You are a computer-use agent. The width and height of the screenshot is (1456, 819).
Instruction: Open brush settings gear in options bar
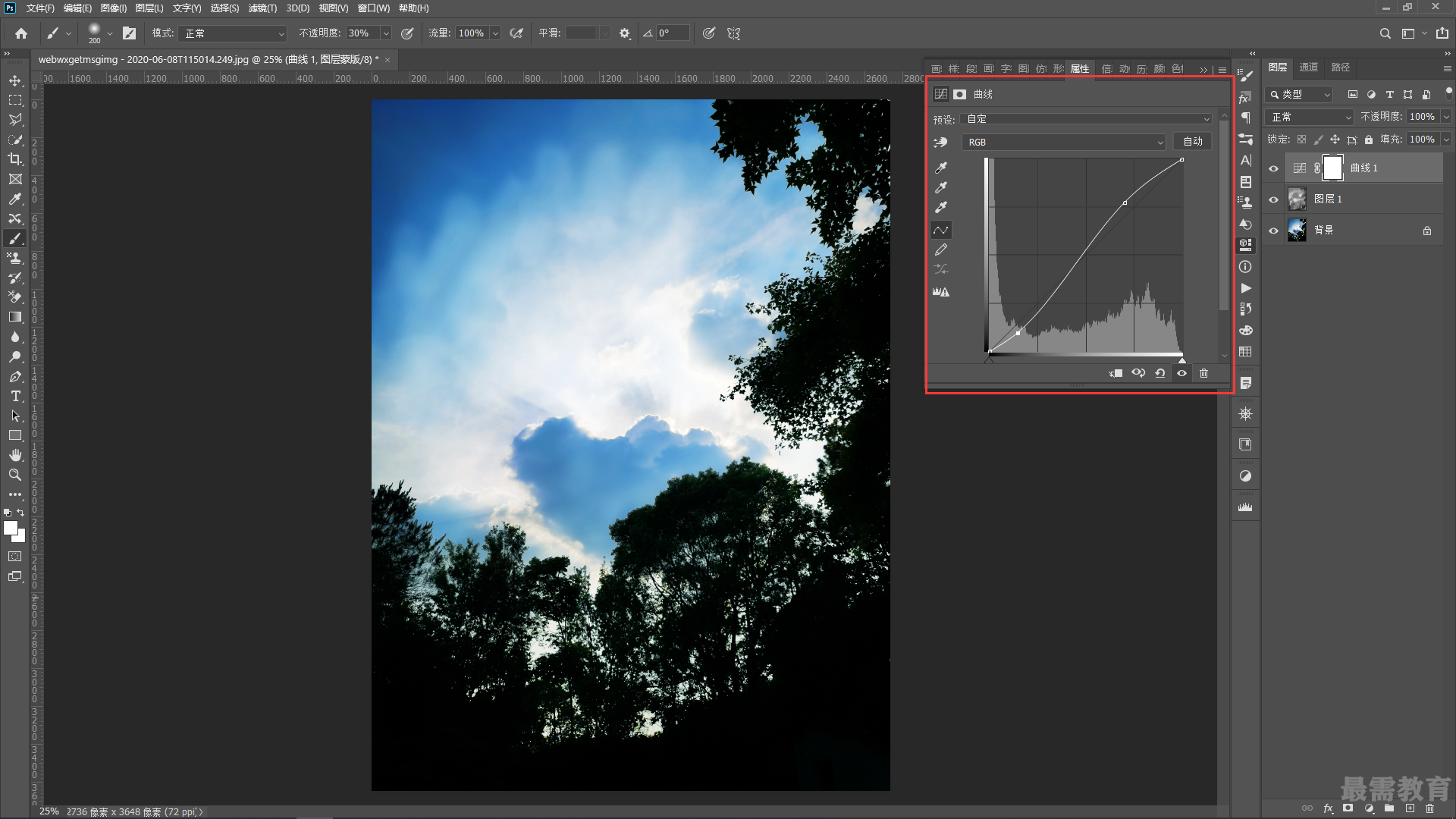625,33
